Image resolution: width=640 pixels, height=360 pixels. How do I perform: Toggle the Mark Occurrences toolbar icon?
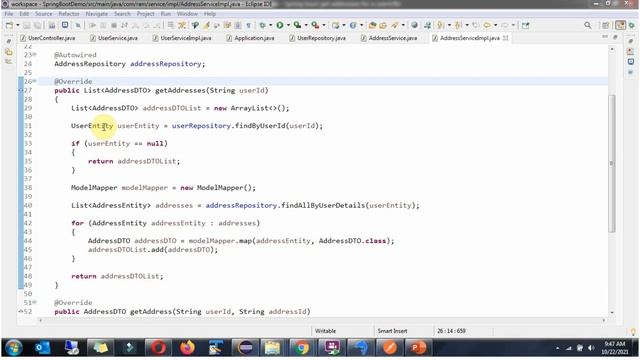[207, 25]
